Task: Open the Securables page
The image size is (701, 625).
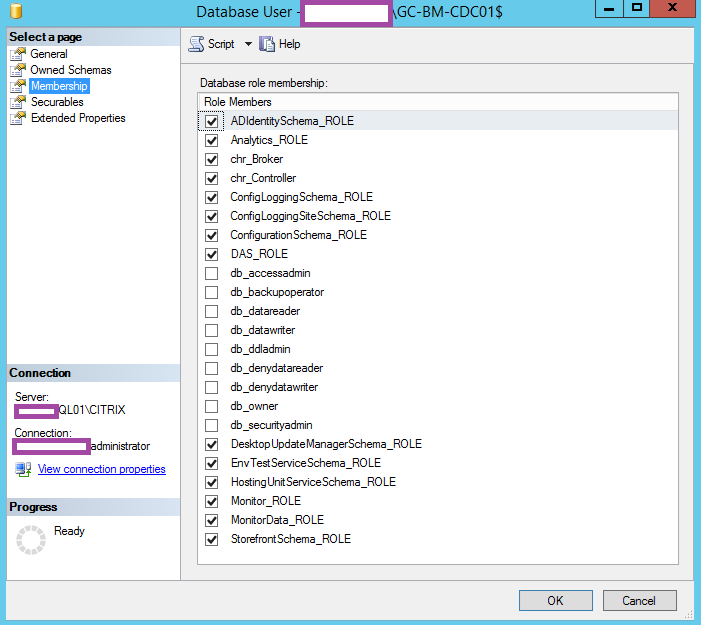Action: (57, 102)
